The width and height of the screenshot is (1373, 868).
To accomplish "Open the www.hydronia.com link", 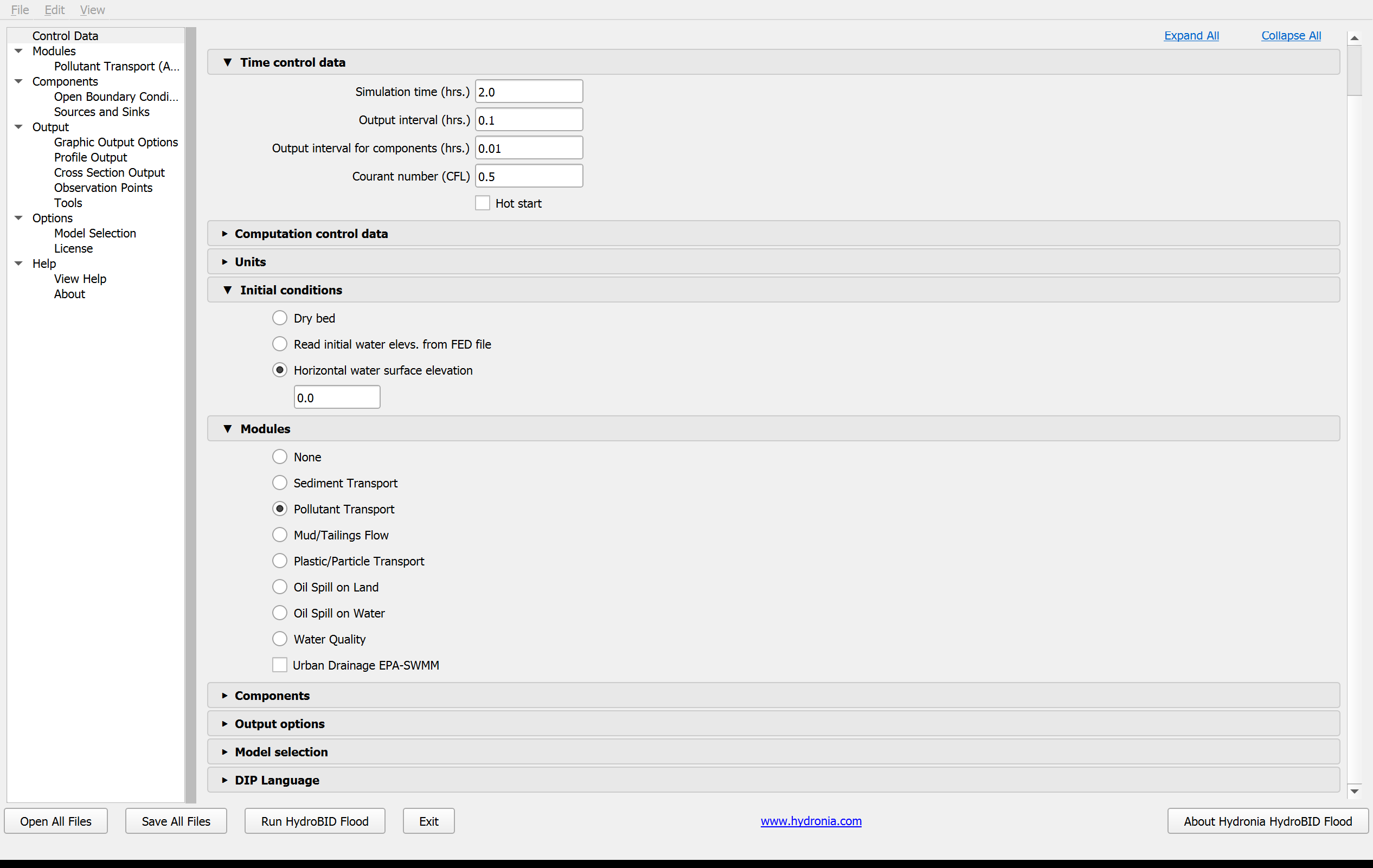I will coord(811,821).
